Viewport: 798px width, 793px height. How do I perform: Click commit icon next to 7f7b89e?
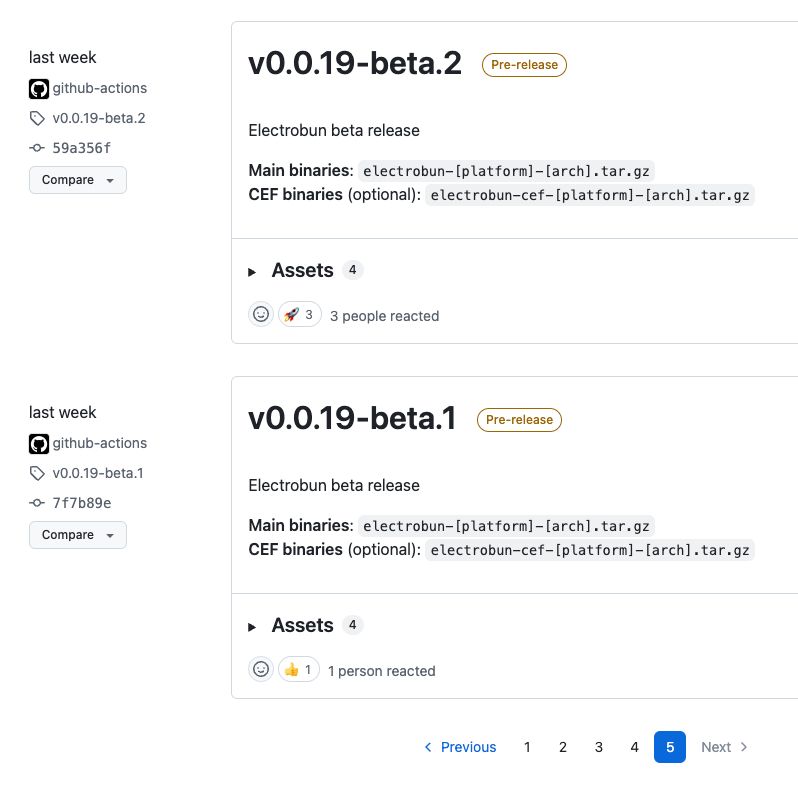click(x=37, y=503)
